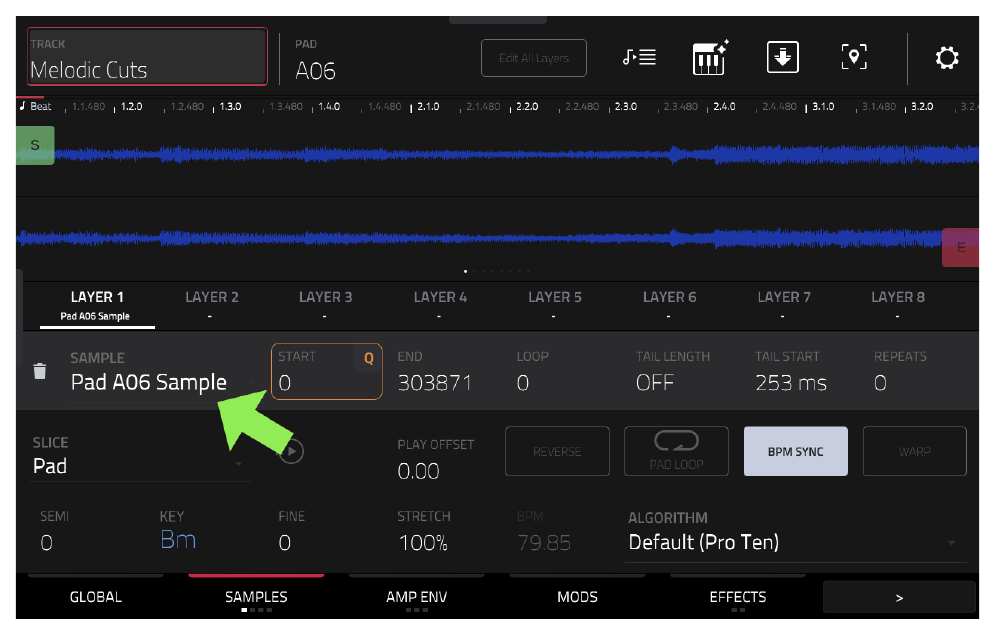This screenshot has height=636, width=996.
Task: Enable the Warp button
Action: [915, 451]
